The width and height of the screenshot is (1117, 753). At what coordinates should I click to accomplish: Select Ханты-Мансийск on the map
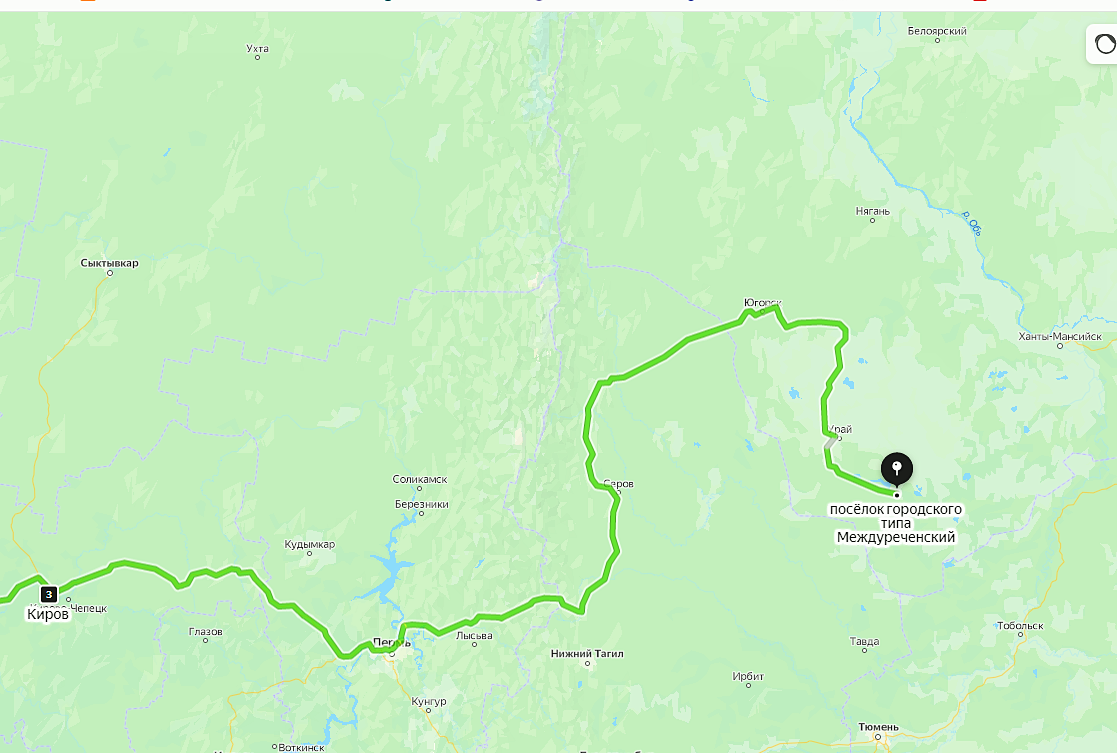tap(1059, 336)
